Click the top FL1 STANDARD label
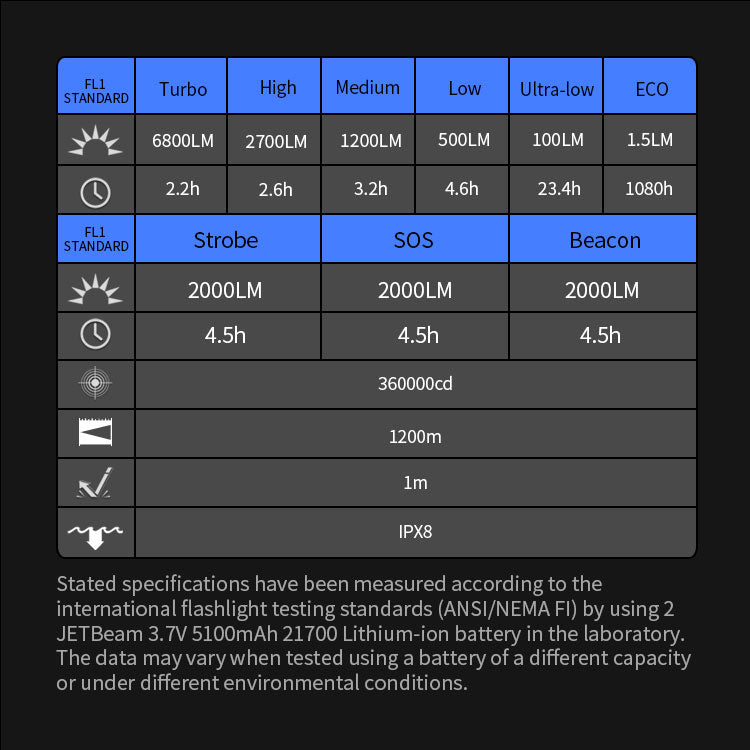 pos(96,90)
